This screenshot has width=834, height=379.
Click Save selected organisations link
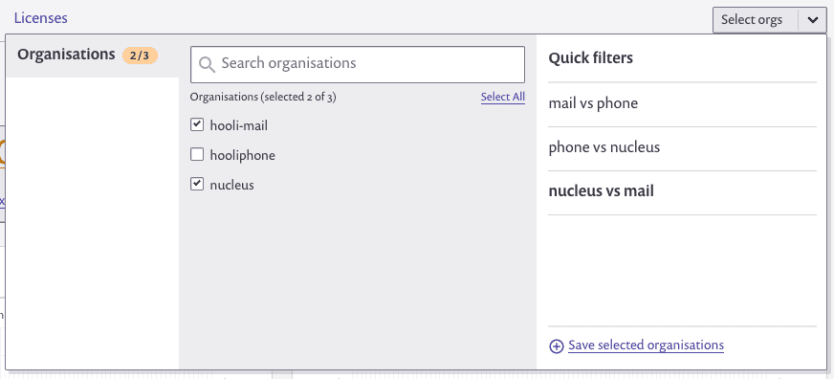point(646,346)
